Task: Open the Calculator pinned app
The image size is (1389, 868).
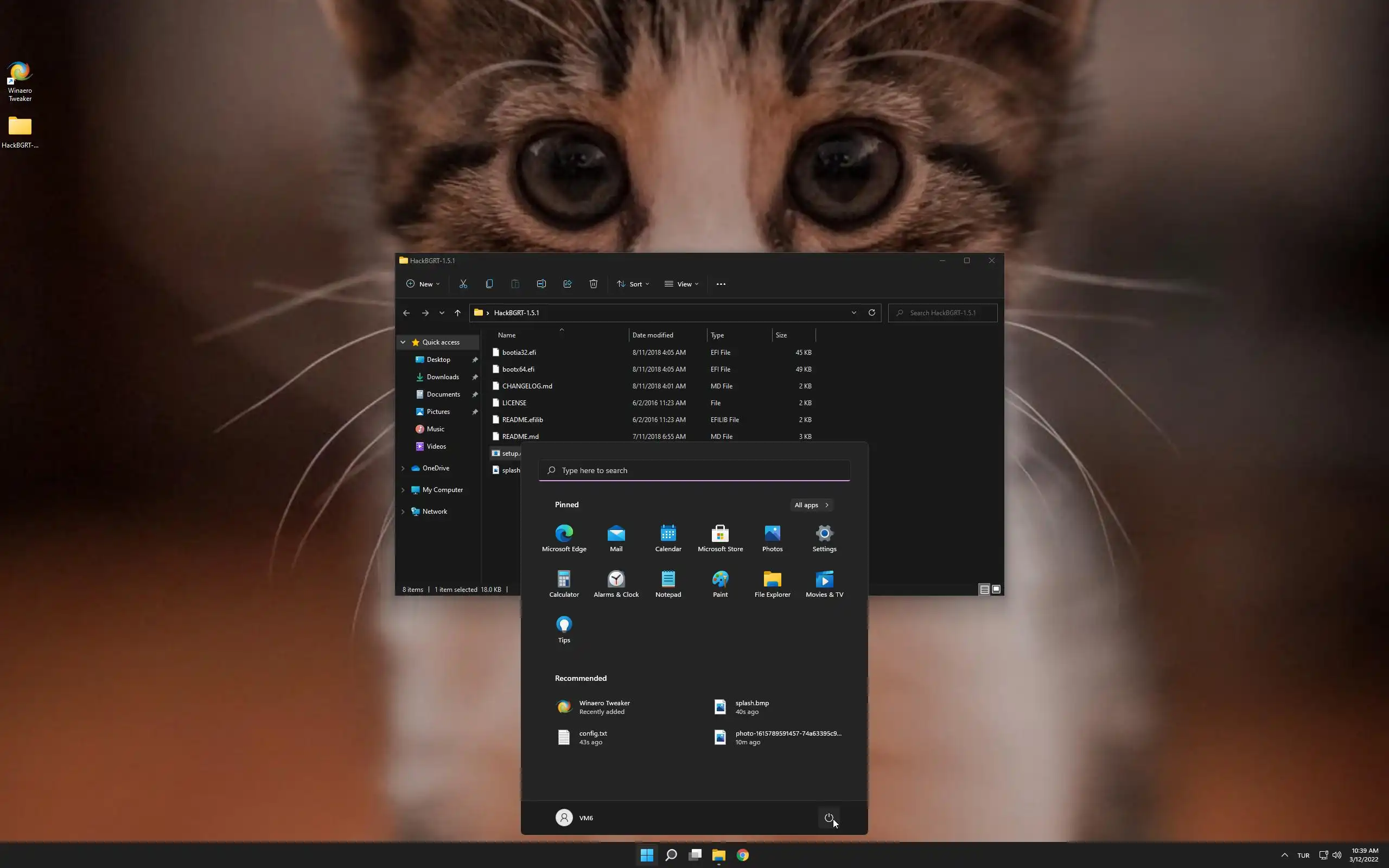Action: click(x=564, y=584)
